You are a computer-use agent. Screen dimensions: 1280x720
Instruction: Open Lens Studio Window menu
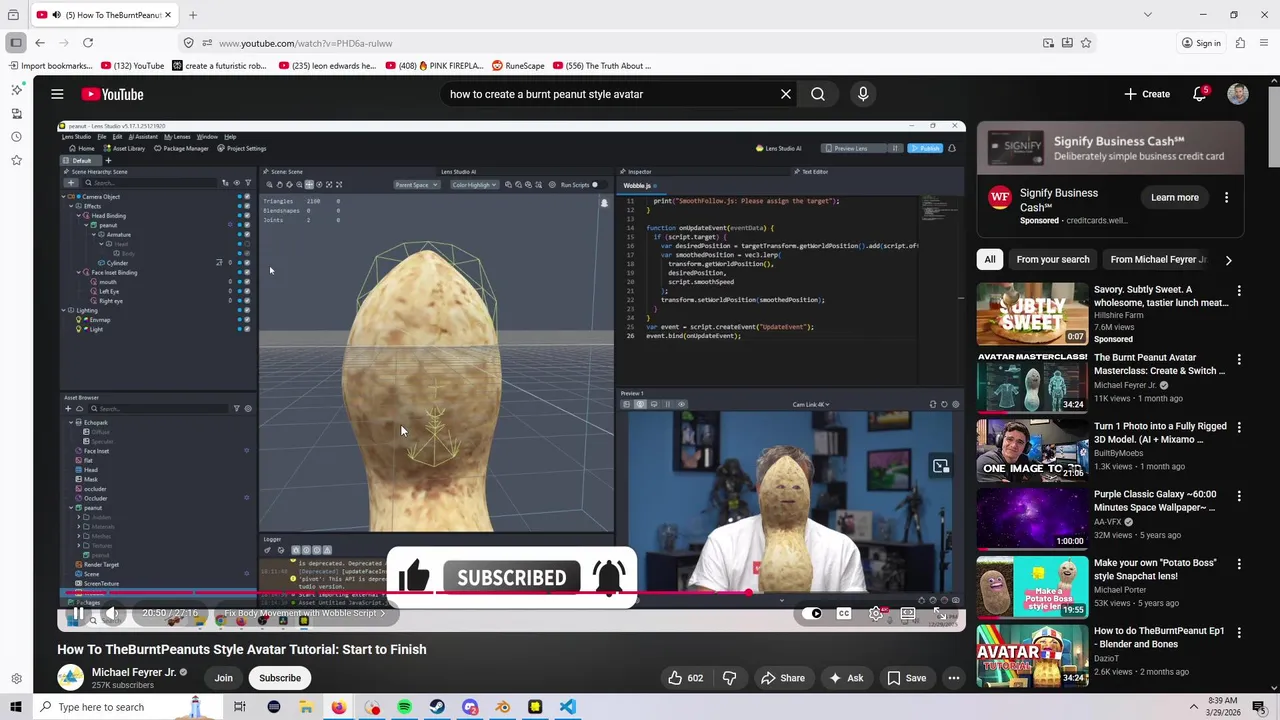pyautogui.click(x=207, y=136)
